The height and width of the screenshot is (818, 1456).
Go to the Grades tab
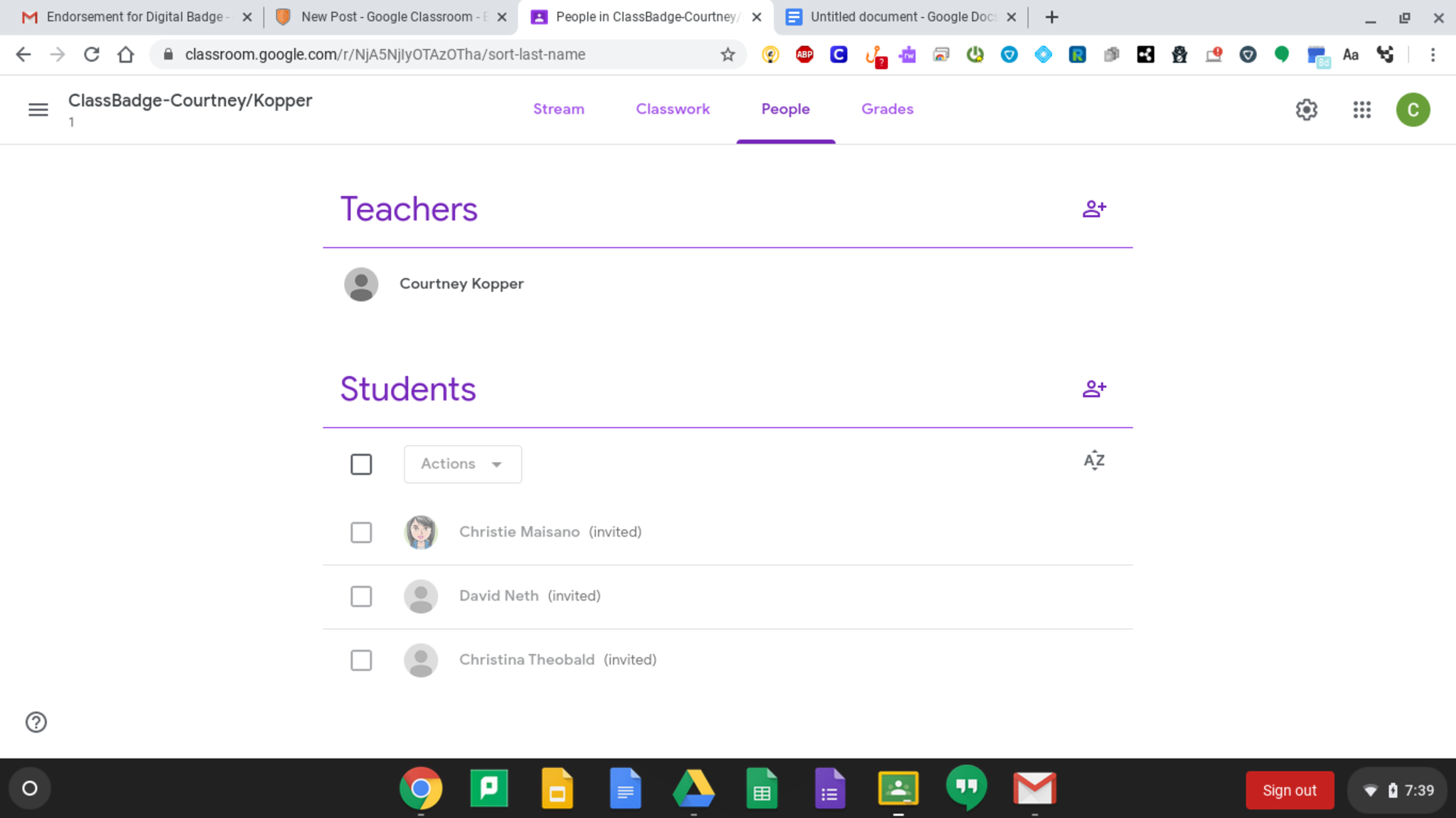887,109
